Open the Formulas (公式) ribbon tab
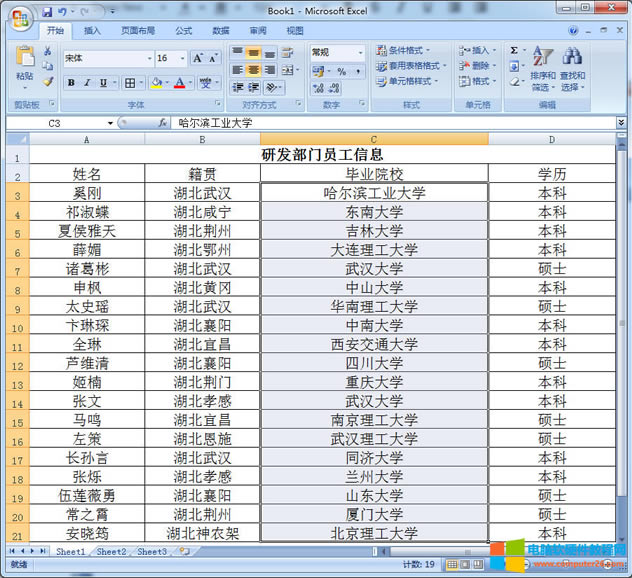This screenshot has width=632, height=578. [183, 31]
